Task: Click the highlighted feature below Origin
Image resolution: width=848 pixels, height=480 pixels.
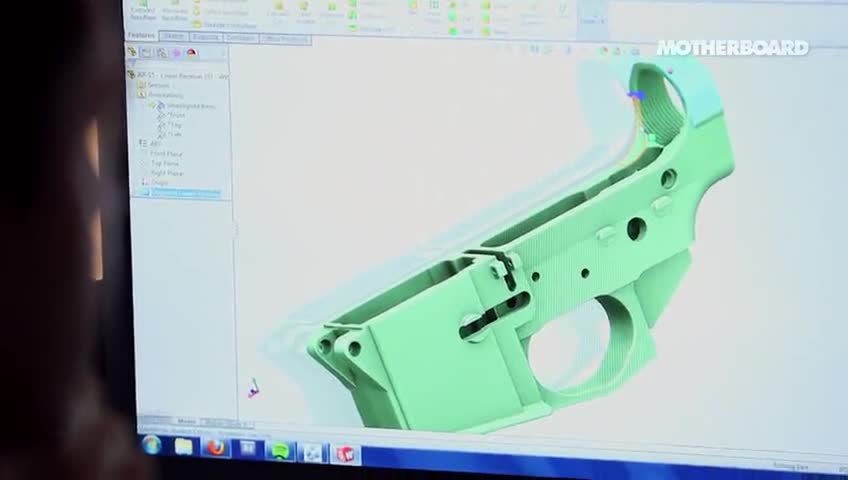Action: coord(181,193)
